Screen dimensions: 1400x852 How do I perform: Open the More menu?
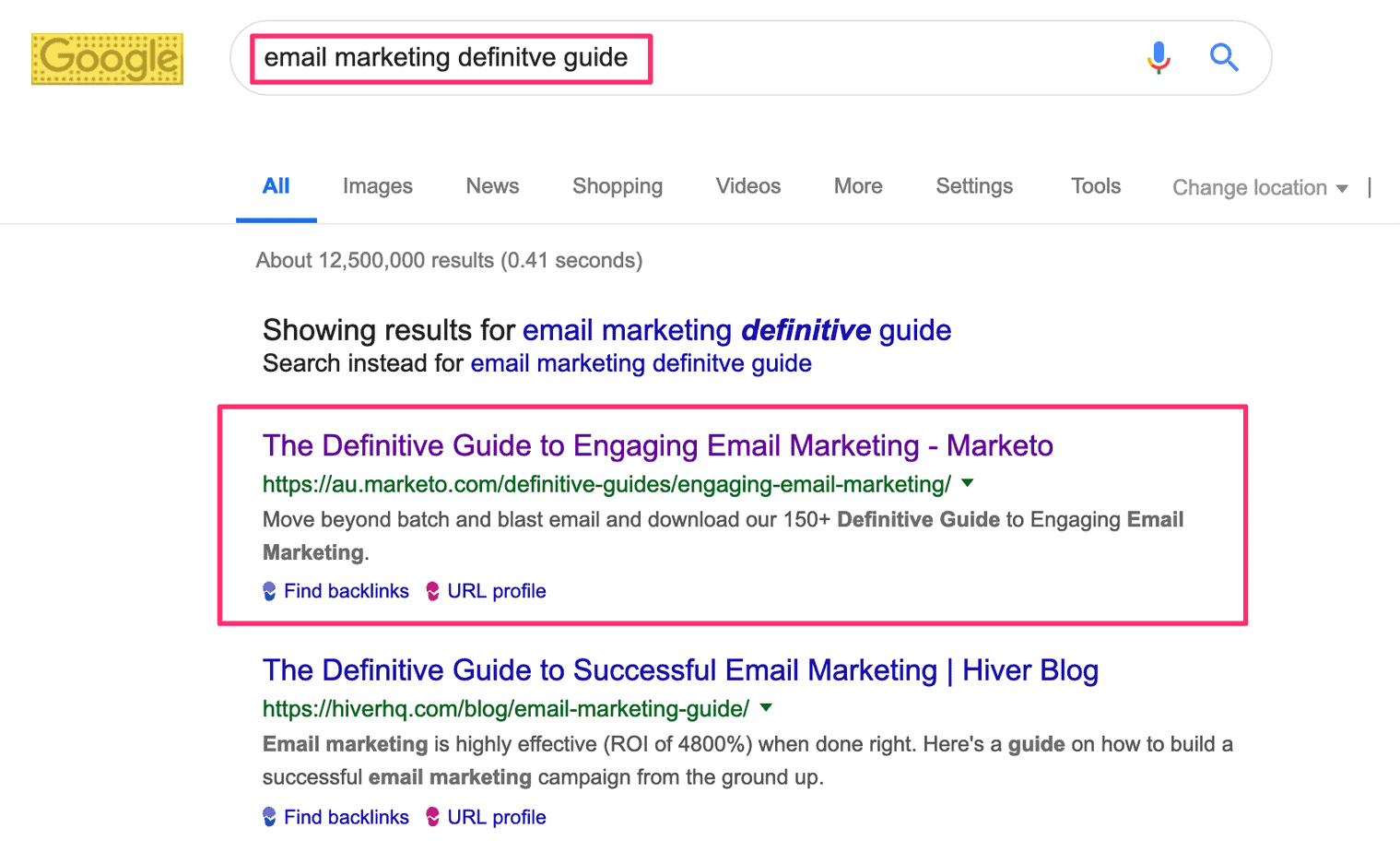point(857,186)
